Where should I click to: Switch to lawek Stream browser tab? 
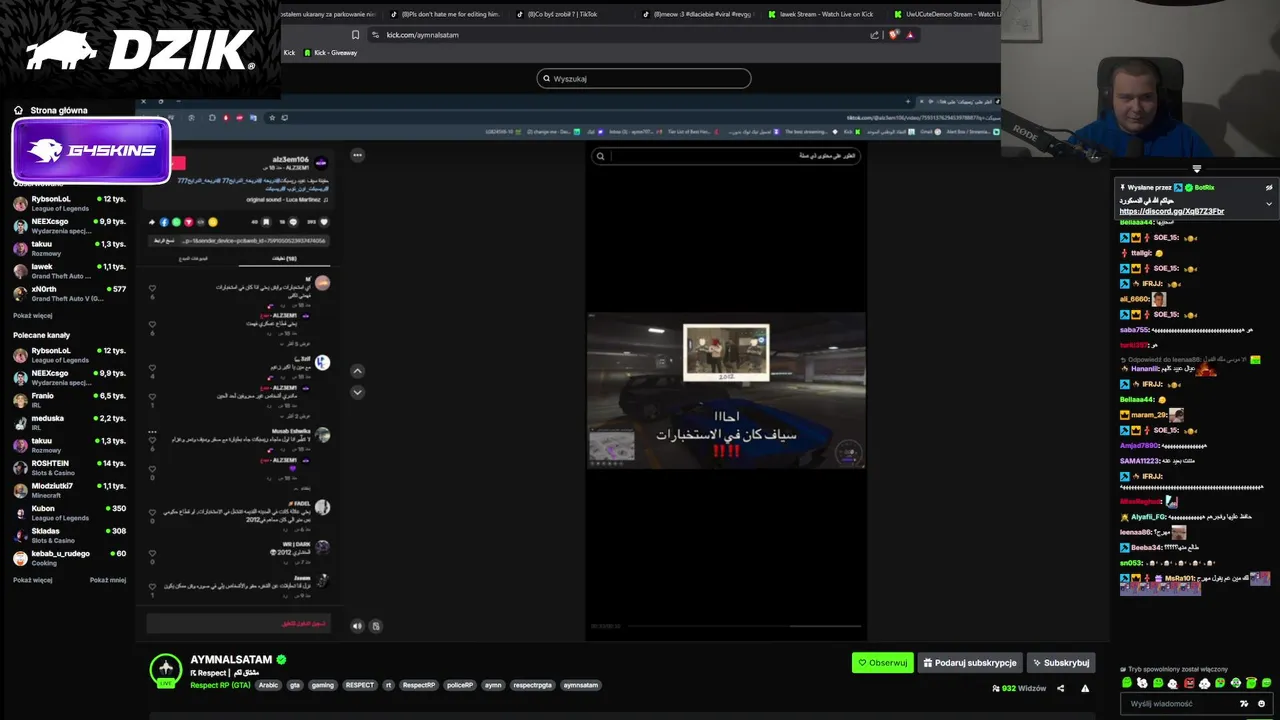click(x=826, y=14)
